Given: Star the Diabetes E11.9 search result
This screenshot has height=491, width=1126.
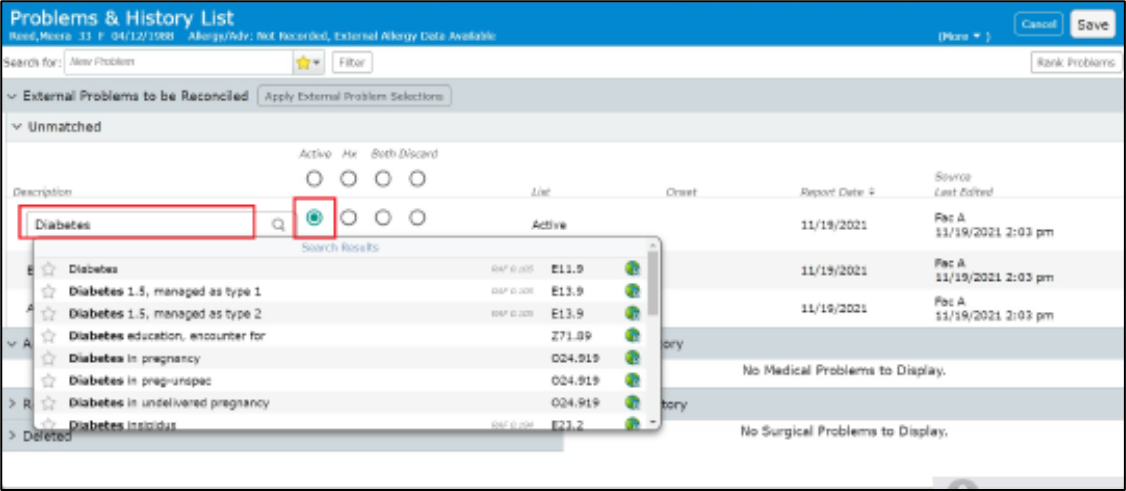Looking at the screenshot, I should click(x=48, y=269).
